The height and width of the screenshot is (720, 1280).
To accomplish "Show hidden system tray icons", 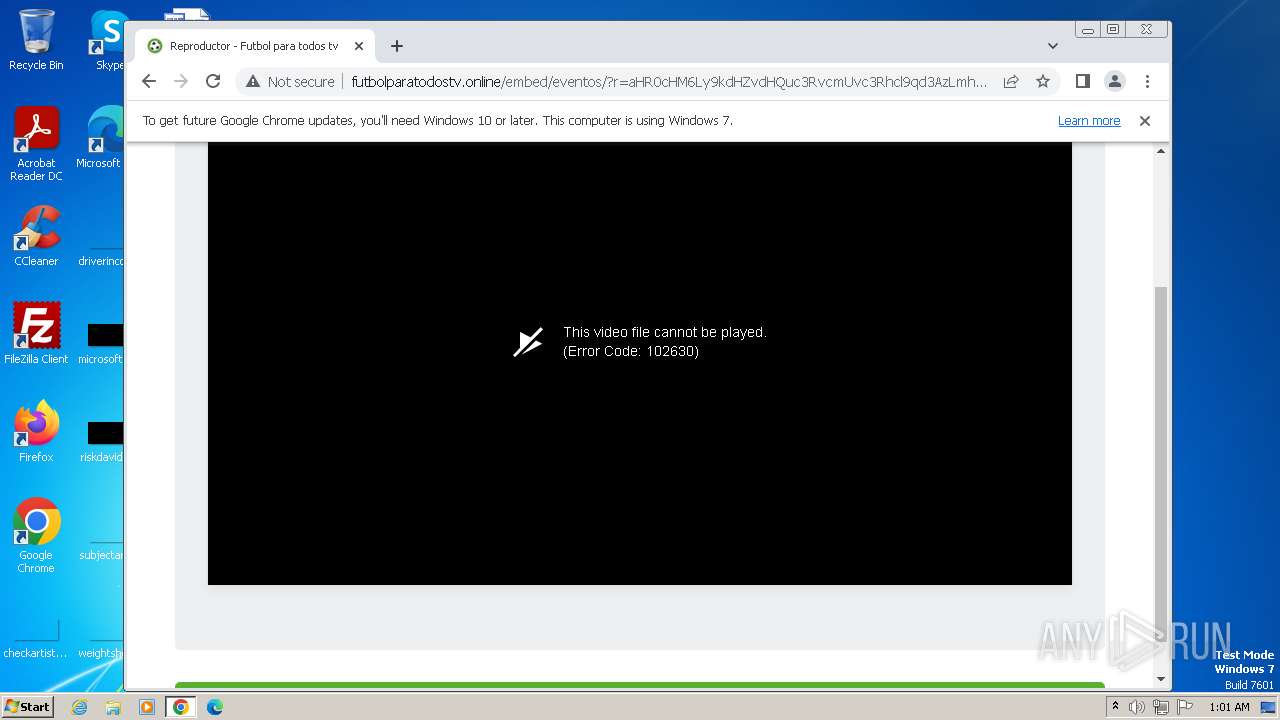I will click(1115, 707).
